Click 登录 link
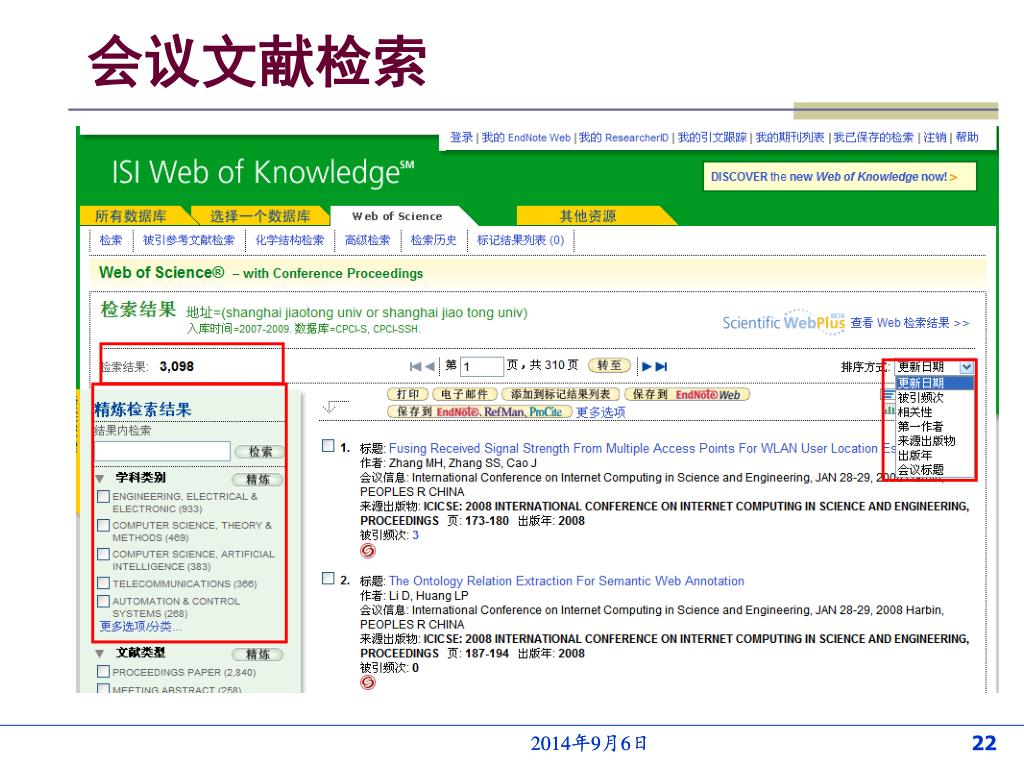This screenshot has height=768, width=1024. (x=461, y=137)
